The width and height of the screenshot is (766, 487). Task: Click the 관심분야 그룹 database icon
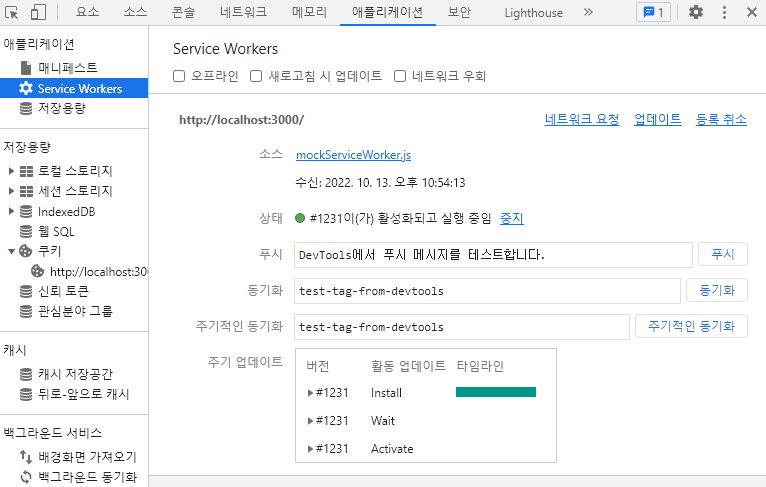click(26, 311)
